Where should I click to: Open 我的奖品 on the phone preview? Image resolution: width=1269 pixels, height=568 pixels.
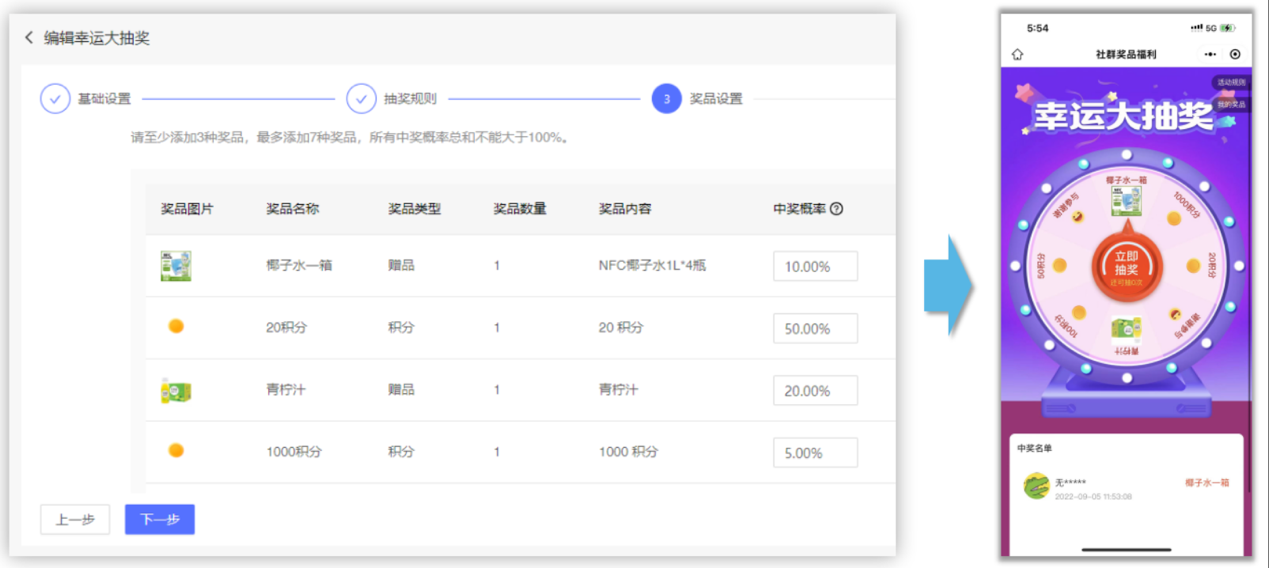pyautogui.click(x=1231, y=104)
